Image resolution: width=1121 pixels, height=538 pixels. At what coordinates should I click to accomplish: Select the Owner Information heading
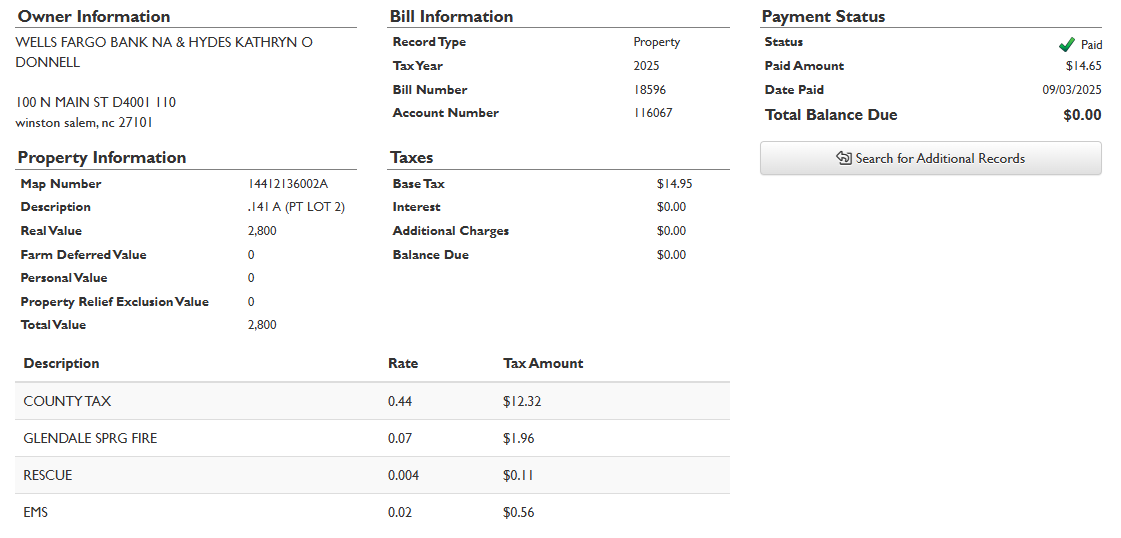[94, 16]
